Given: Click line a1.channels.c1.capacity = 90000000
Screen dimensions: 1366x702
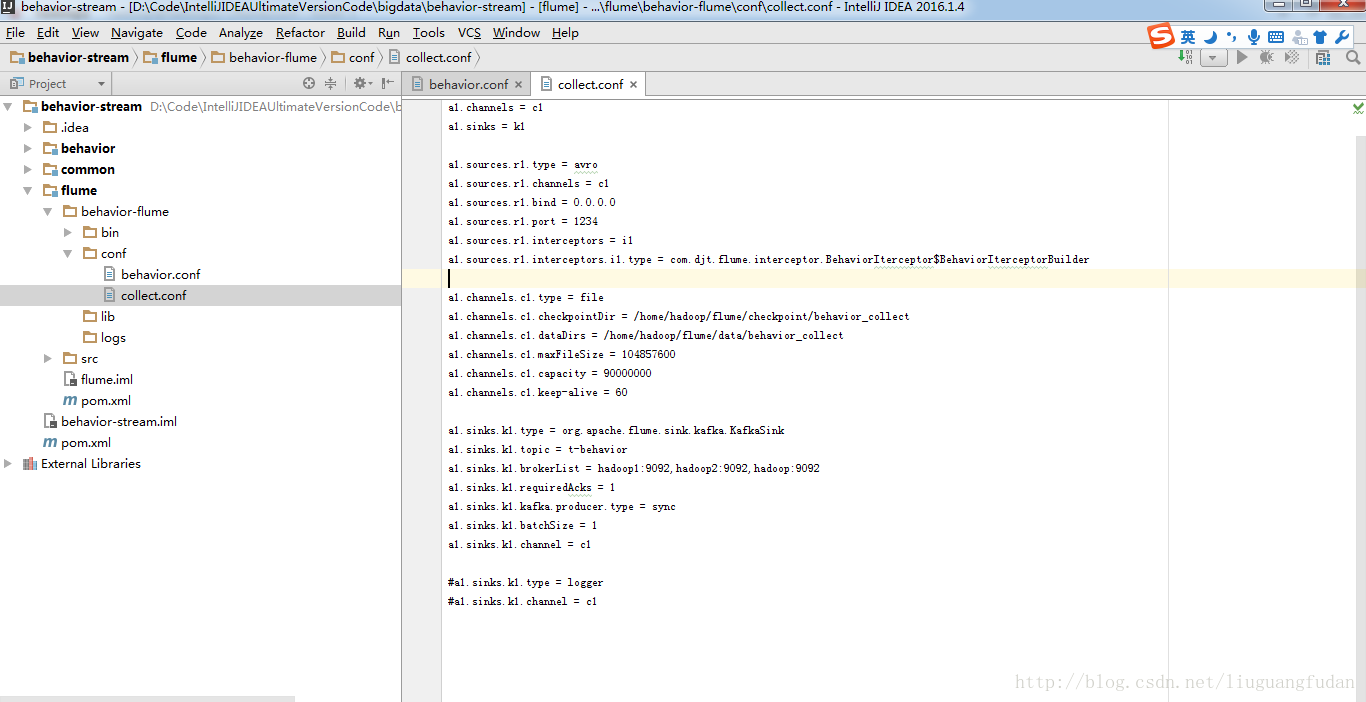Looking at the screenshot, I should (550, 373).
